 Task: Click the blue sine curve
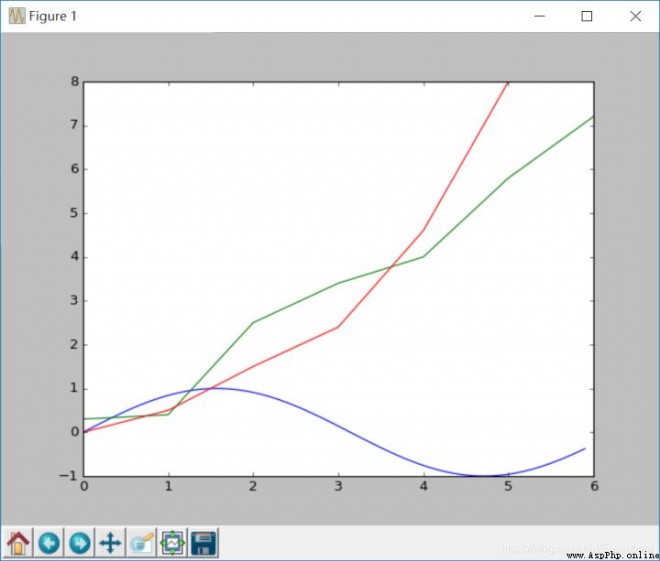point(338,428)
